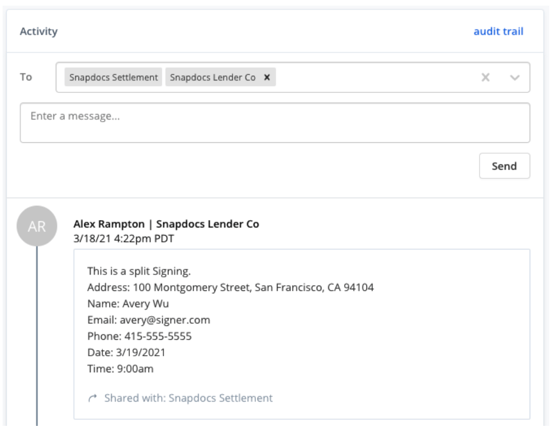This screenshot has height=430, width=556.
Task: Click Shared with: Snapdocs Settlement text
Action: [188, 398]
